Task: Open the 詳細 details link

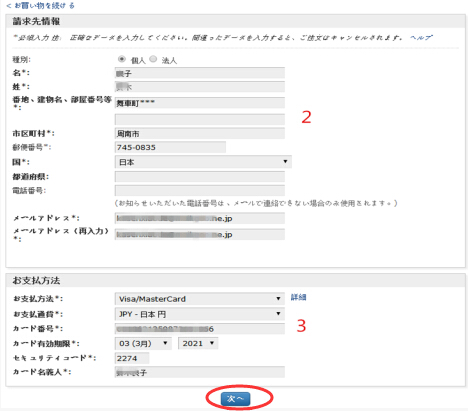Action: (x=298, y=297)
